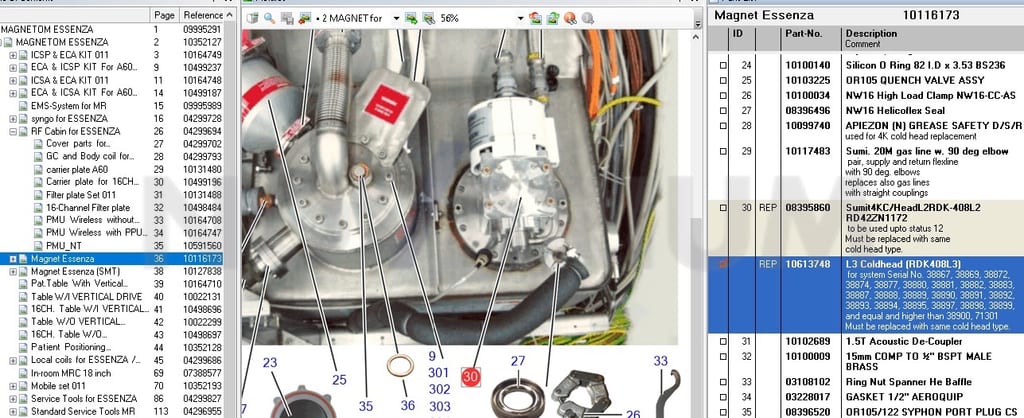Click callout number 33 in the picture
This screenshot has width=1024, height=418.
point(661,361)
